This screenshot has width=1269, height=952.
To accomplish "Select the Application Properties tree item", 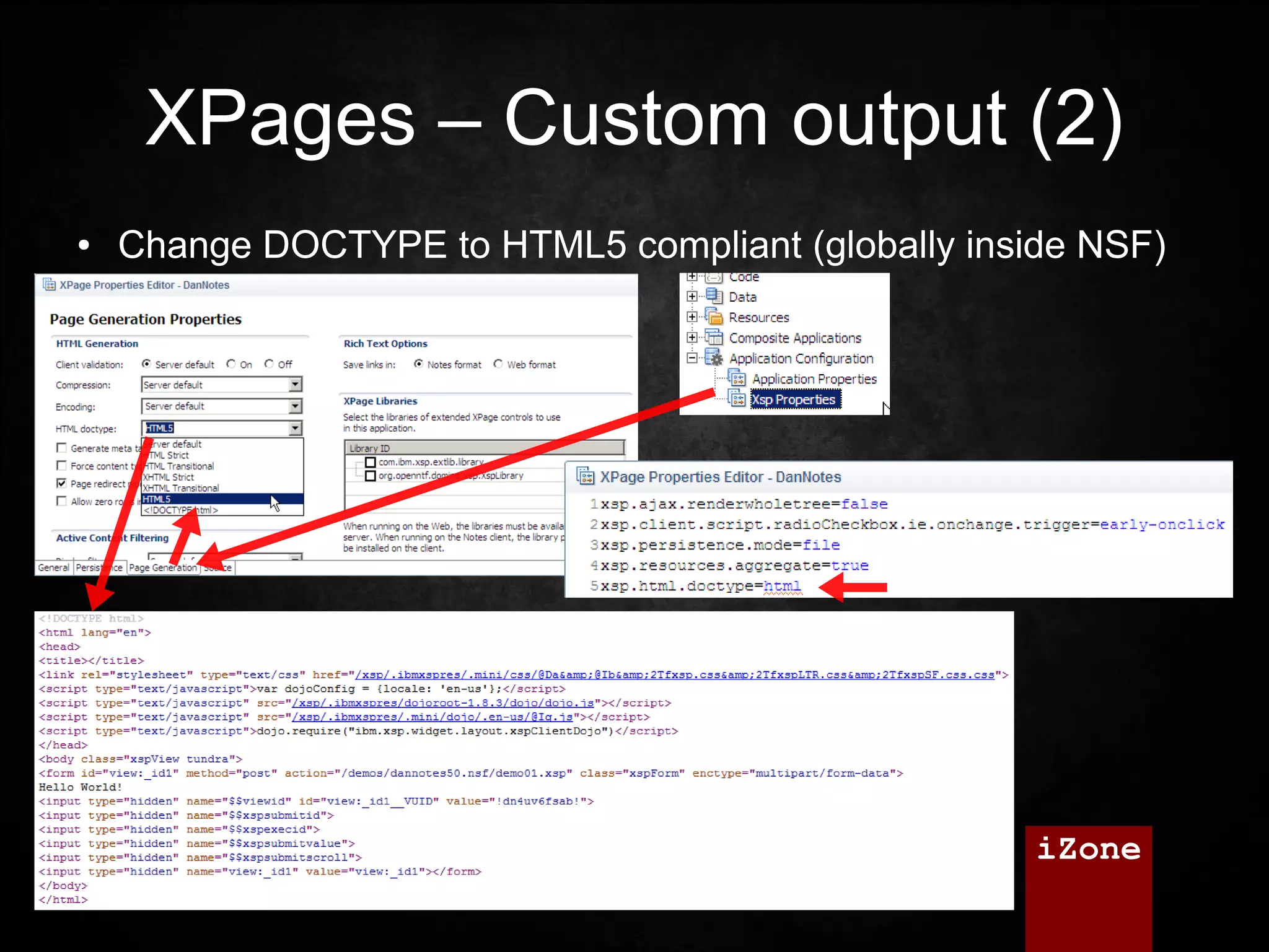I will [x=815, y=378].
